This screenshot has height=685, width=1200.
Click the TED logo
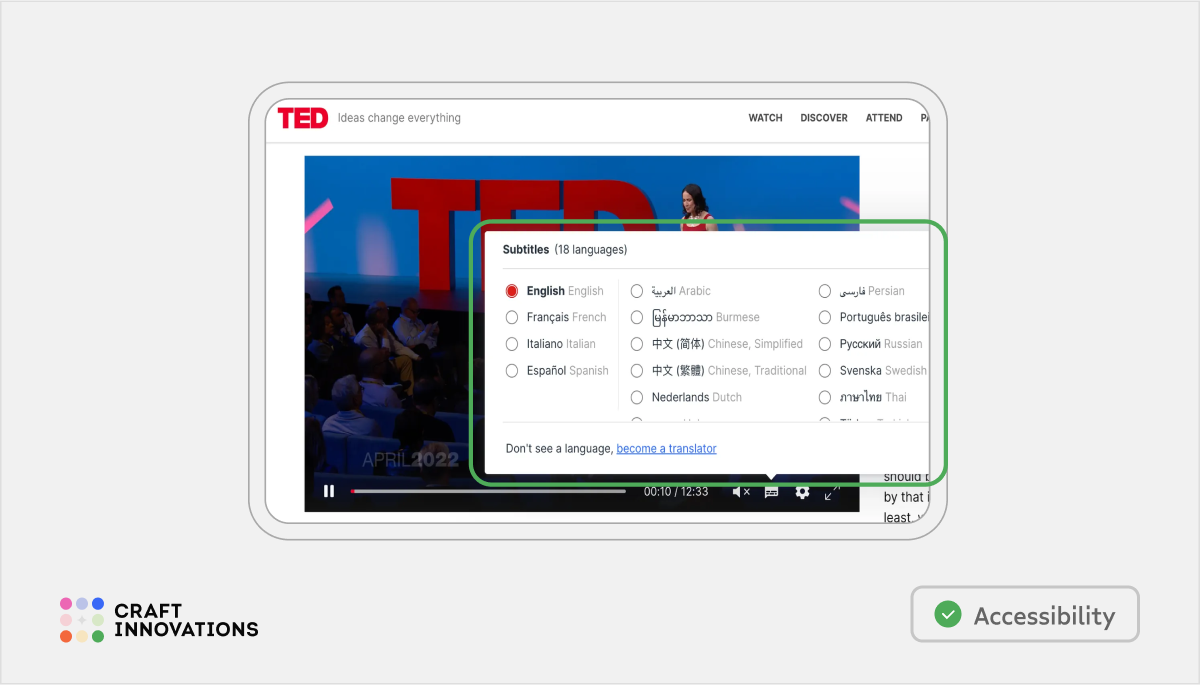(302, 118)
